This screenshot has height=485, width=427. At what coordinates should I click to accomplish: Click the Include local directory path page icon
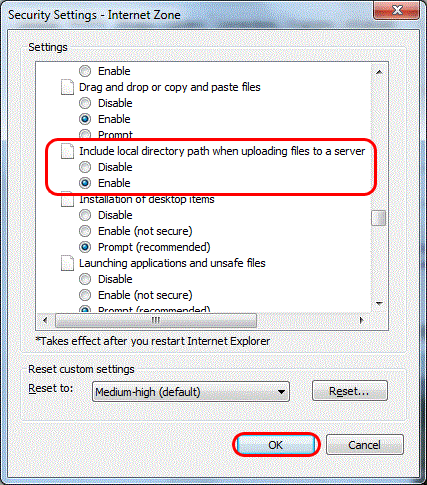point(67,151)
